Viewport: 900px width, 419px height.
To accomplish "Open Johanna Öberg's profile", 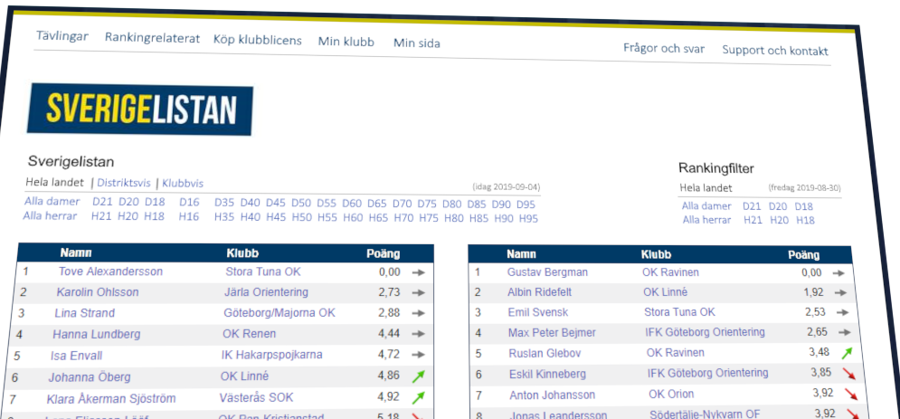I will pyautogui.click(x=90, y=377).
